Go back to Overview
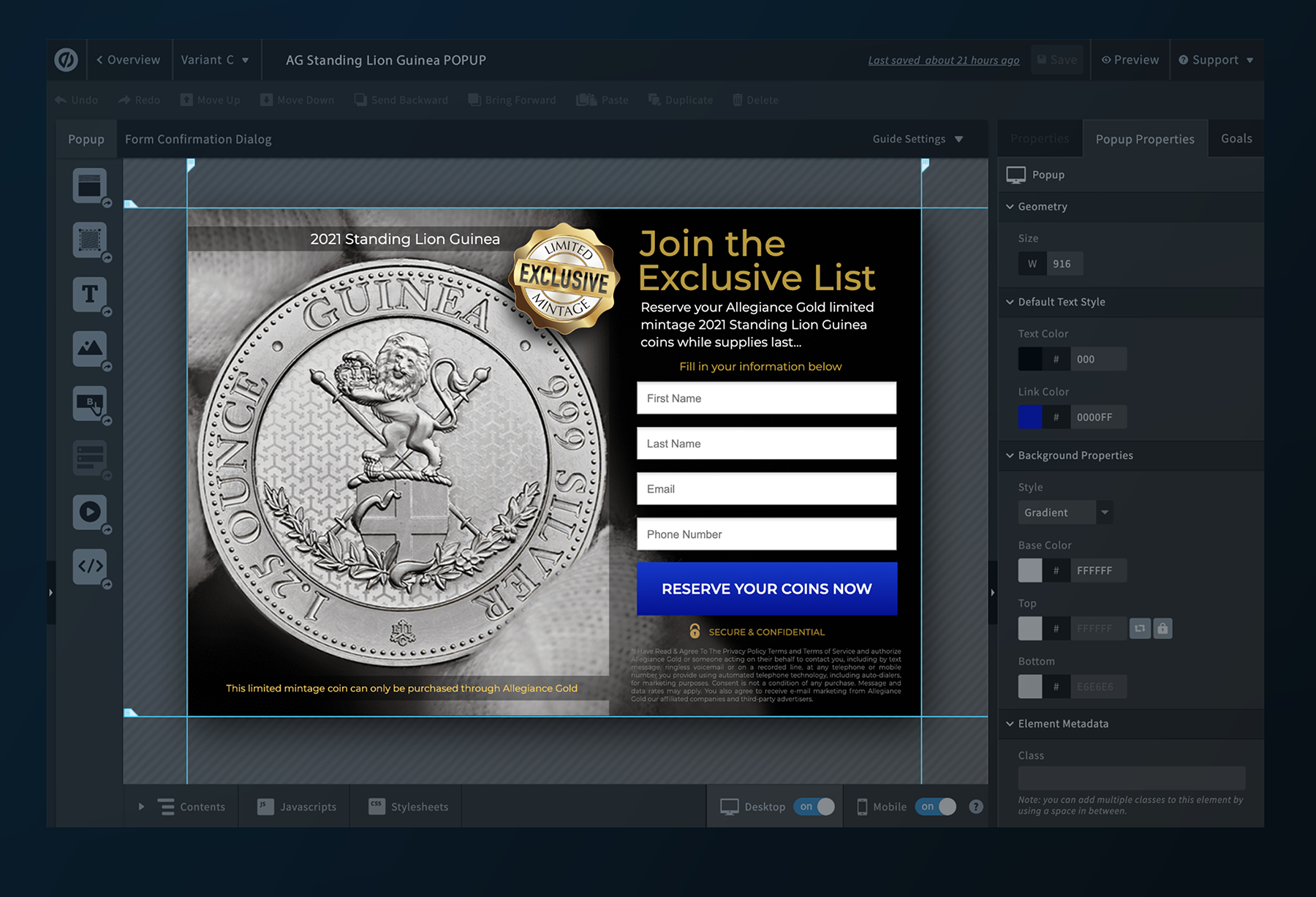This screenshot has height=897, width=1316. click(x=129, y=60)
